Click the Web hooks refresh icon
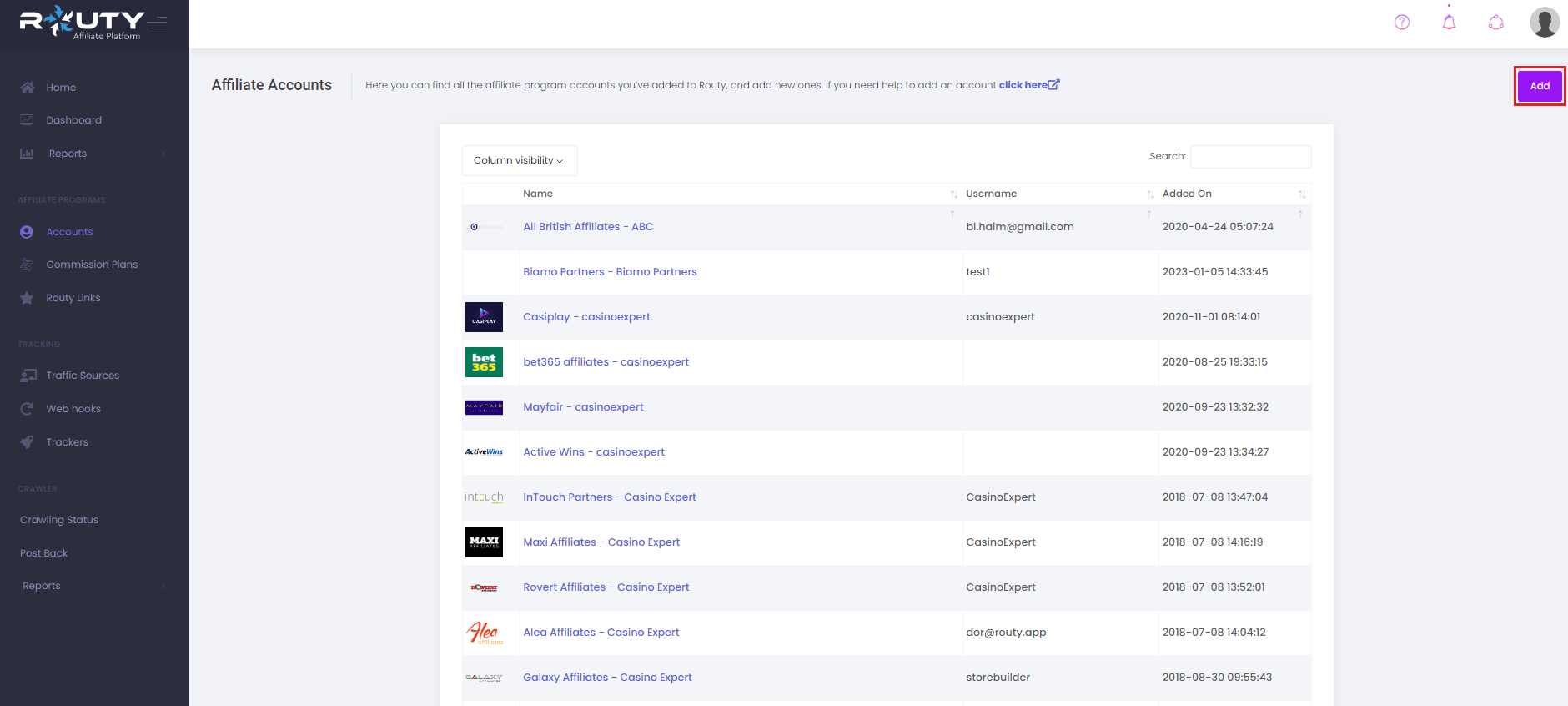Image resolution: width=1568 pixels, height=706 pixels. pyautogui.click(x=28, y=409)
